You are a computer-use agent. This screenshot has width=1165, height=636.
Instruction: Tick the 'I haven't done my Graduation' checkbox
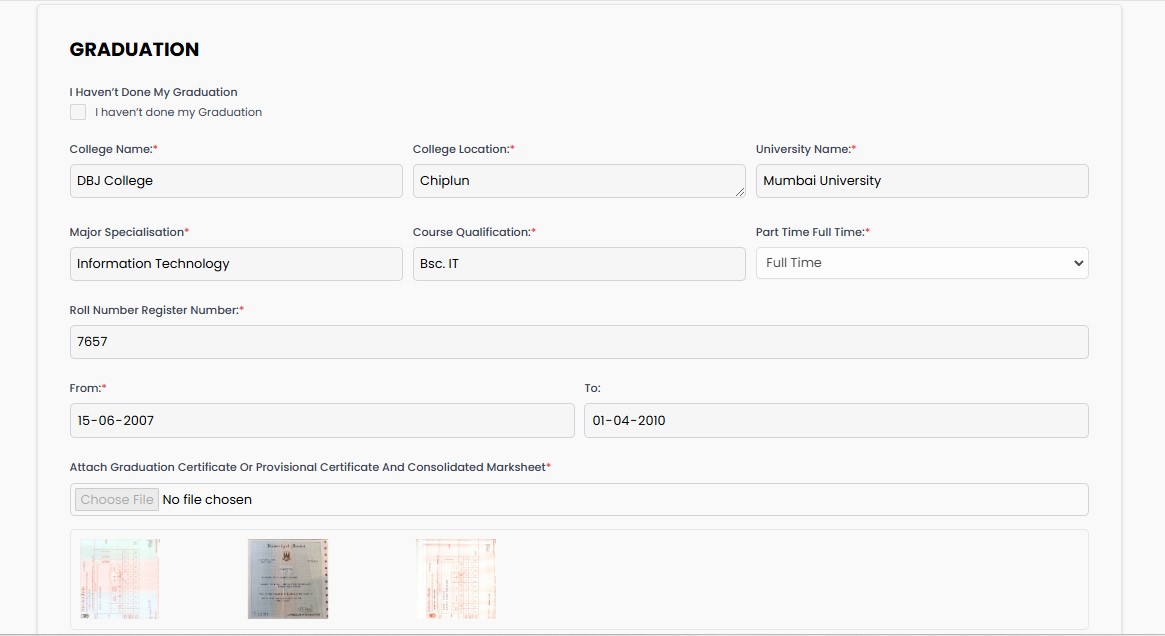(x=78, y=112)
